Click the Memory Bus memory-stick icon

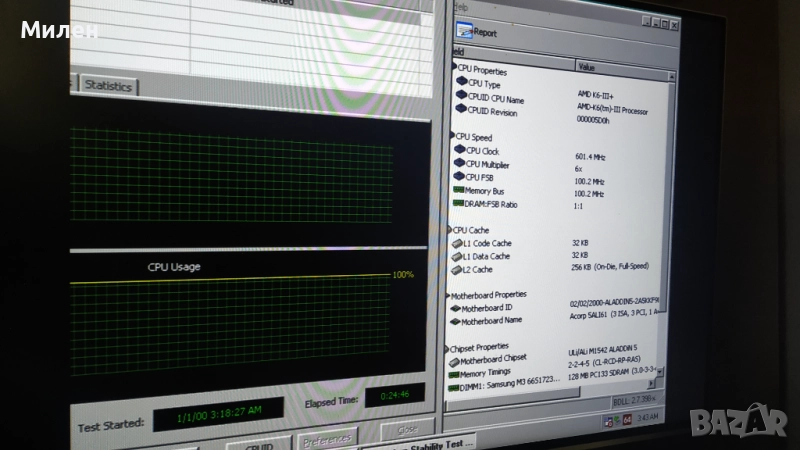pos(458,189)
